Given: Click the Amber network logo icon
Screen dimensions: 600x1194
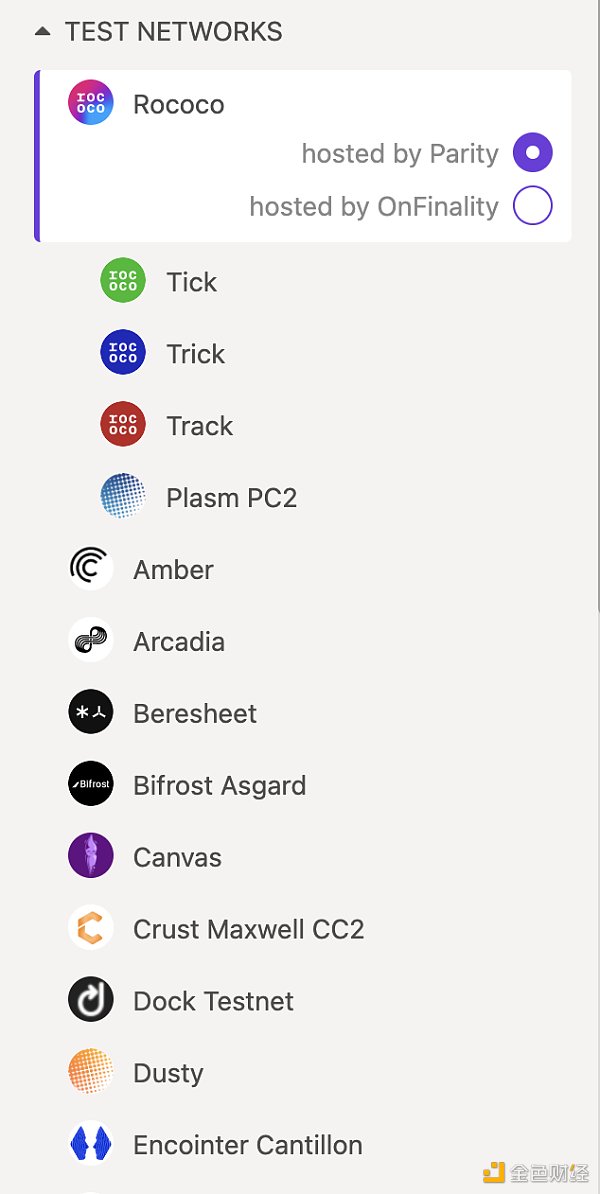Looking at the screenshot, I should 90,569.
